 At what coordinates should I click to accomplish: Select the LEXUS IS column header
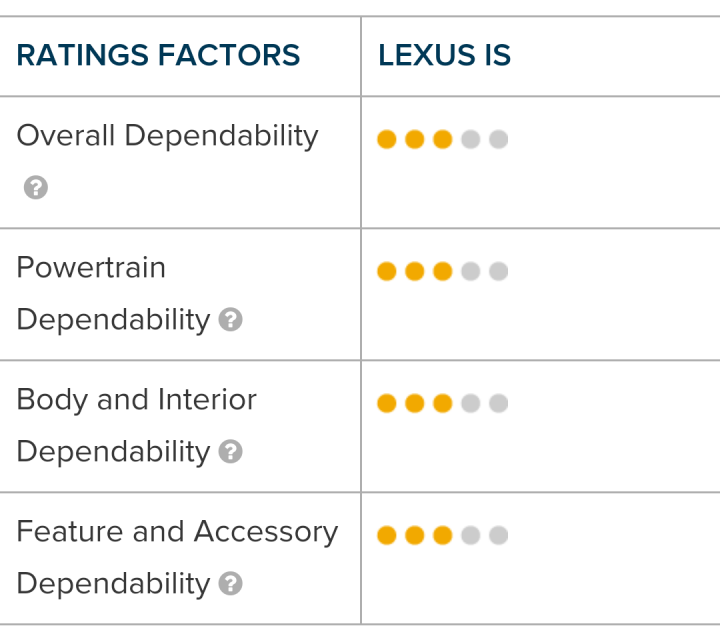(x=444, y=55)
